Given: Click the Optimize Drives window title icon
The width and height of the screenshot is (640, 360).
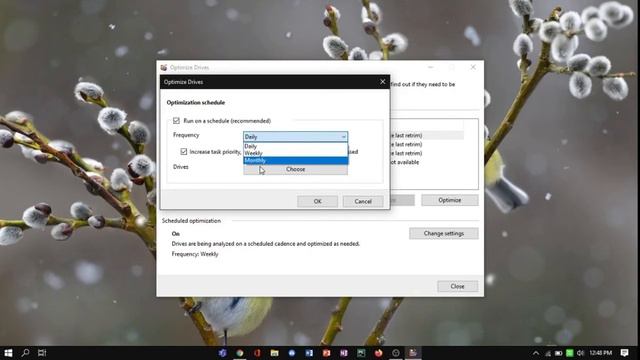Looking at the screenshot, I should click(164, 67).
